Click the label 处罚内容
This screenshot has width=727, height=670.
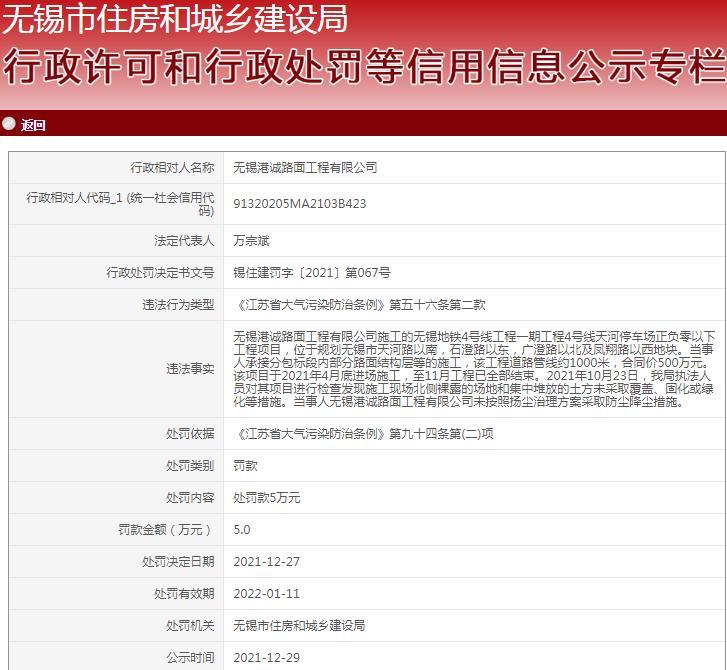click(191, 498)
